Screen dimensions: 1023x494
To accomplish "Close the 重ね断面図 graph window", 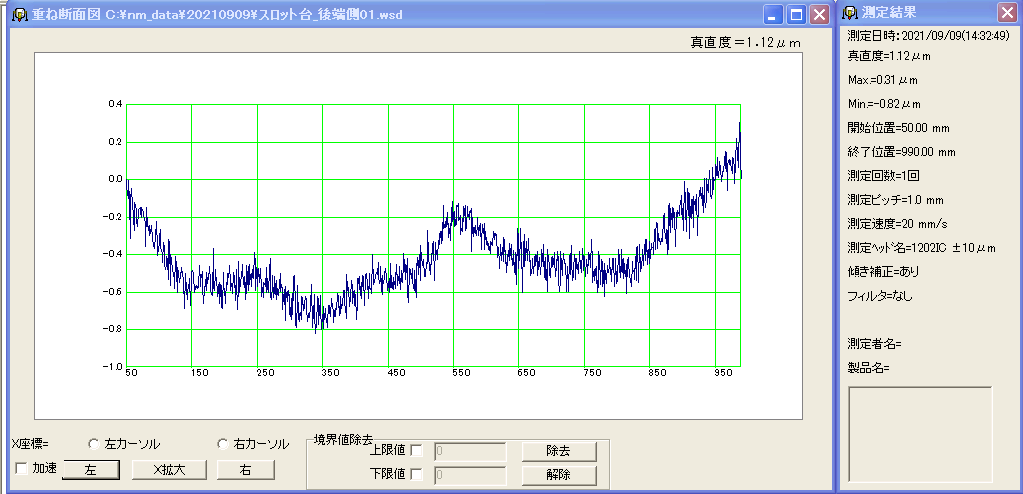I will tap(819, 14).
